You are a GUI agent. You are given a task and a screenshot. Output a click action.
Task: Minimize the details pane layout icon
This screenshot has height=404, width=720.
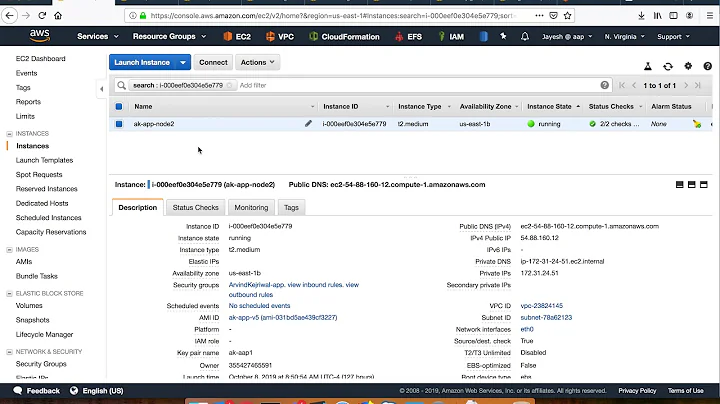(x=680, y=185)
